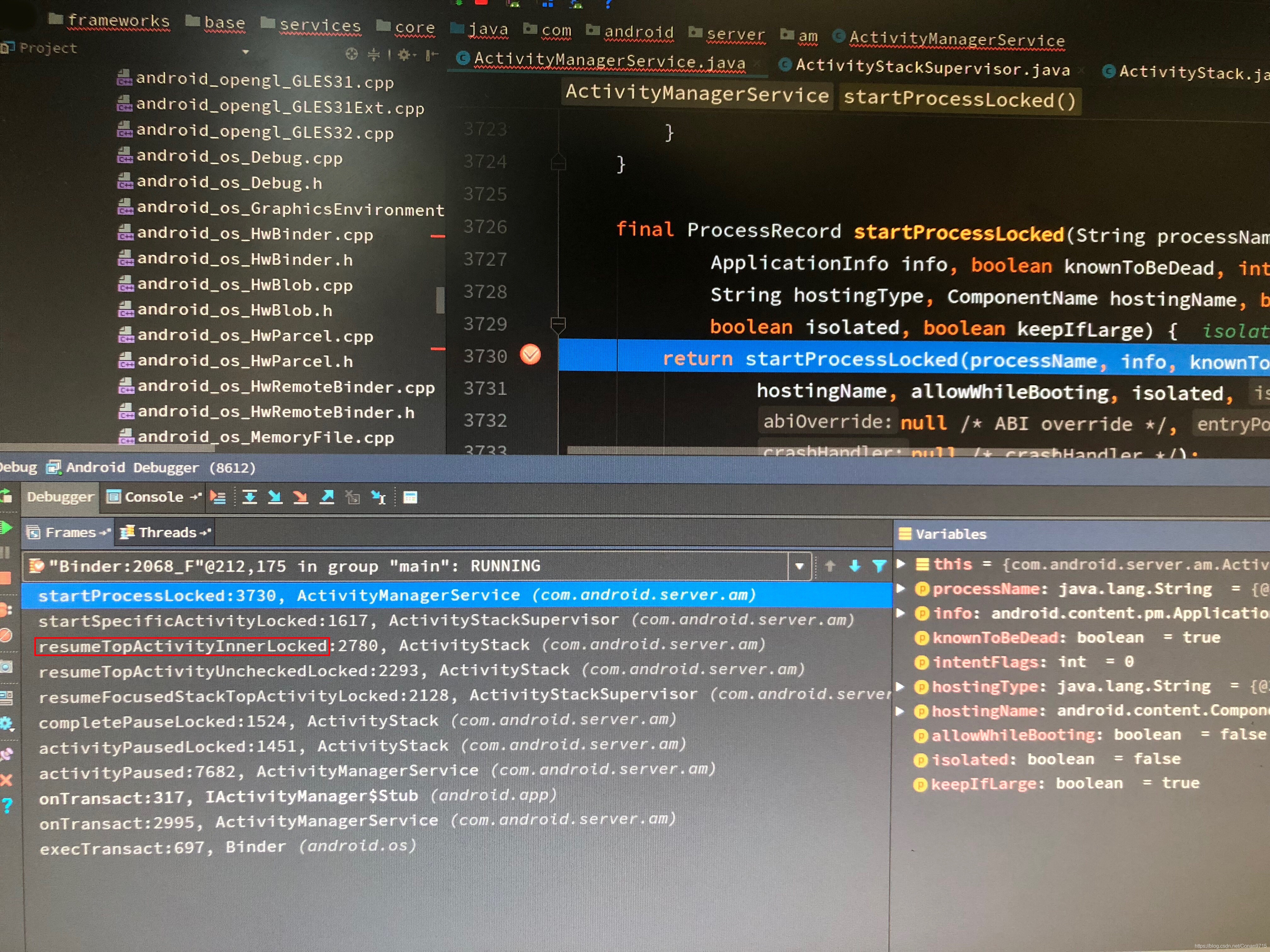Open file android_os_HwBinder.cpp in the Project tree
This screenshot has height=952, width=1270.
click(245, 234)
